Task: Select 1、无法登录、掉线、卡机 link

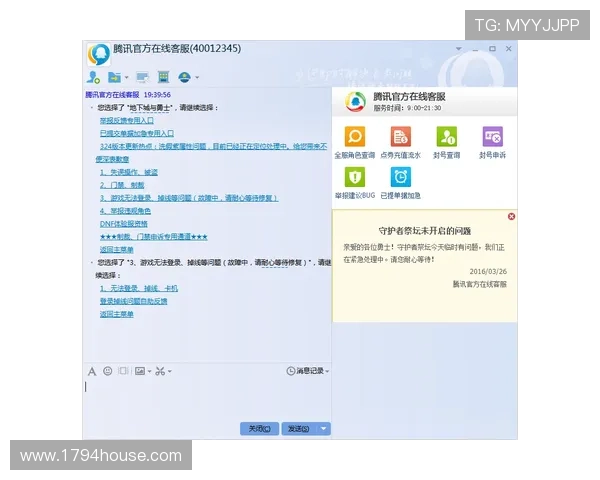Action: (139, 288)
